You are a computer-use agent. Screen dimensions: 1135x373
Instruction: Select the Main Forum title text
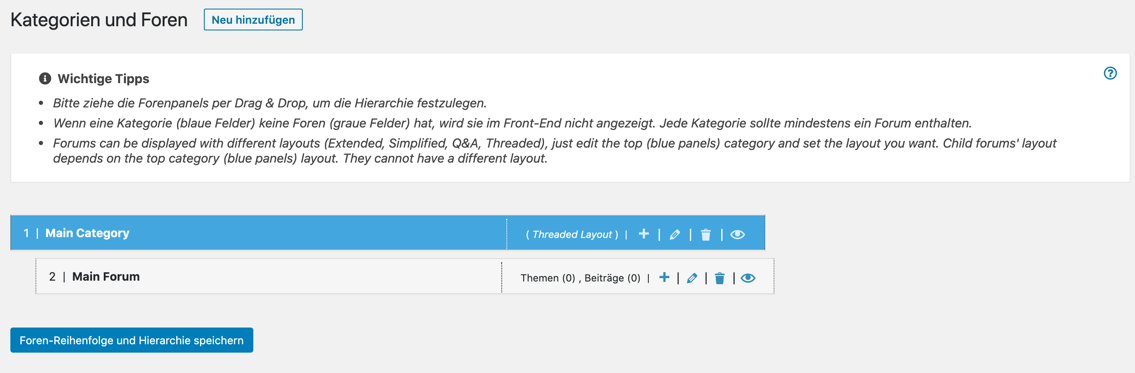[x=106, y=277]
